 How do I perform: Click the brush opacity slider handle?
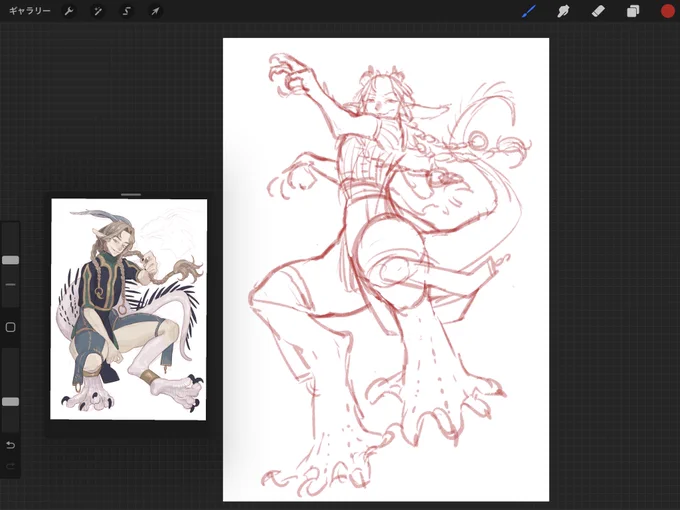click(10, 402)
